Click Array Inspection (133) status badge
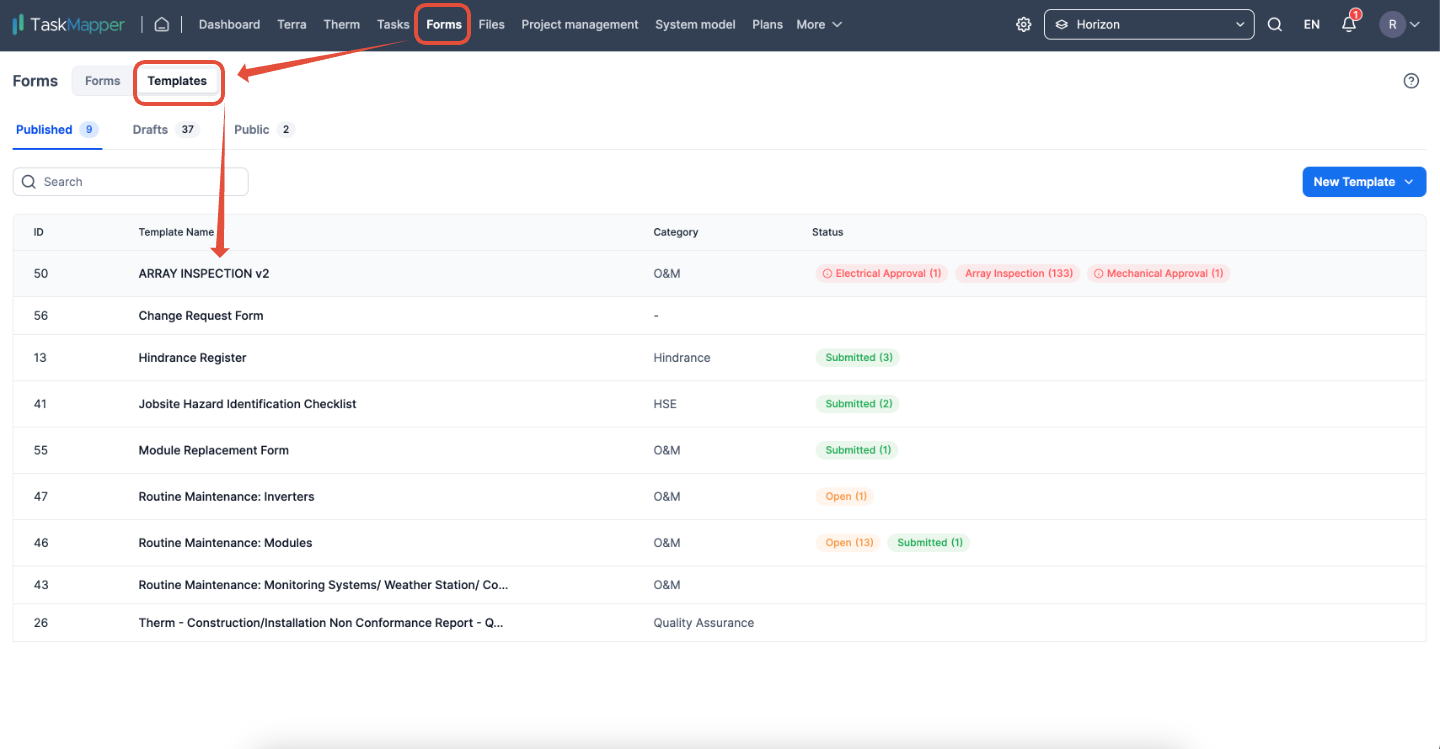Screen dimensions: 1440x749 click(1018, 273)
